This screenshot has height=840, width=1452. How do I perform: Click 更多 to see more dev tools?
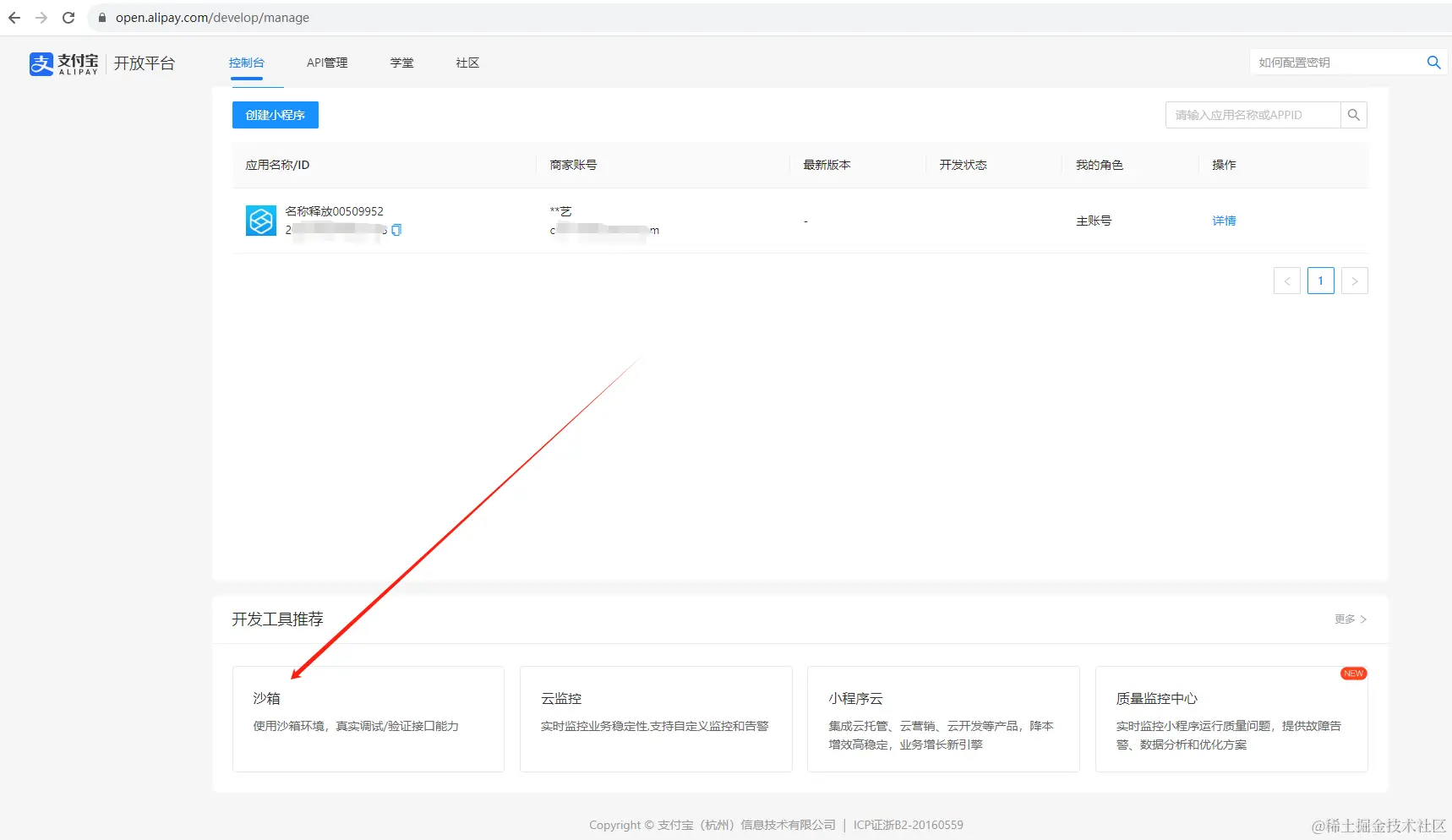tap(1351, 619)
